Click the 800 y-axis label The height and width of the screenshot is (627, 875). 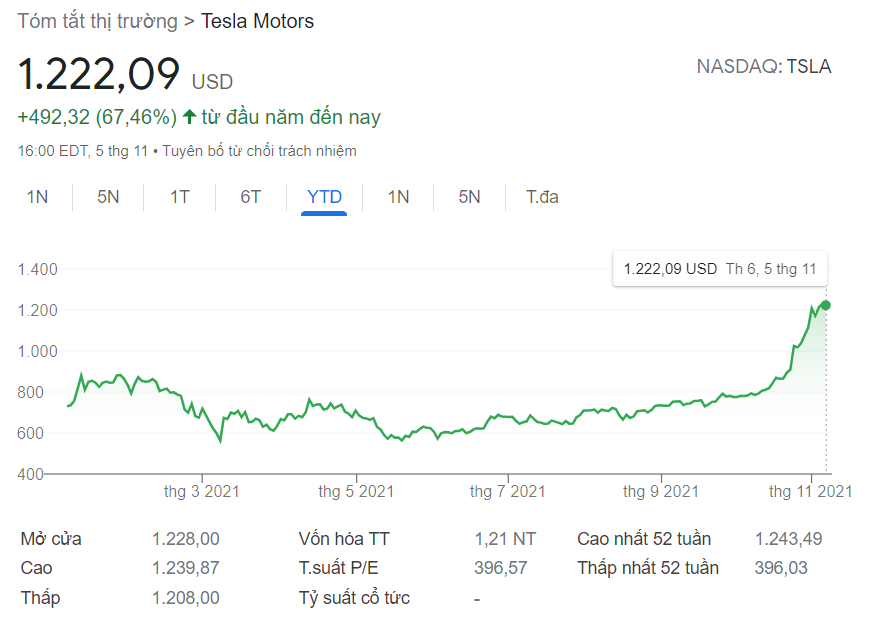click(30, 392)
